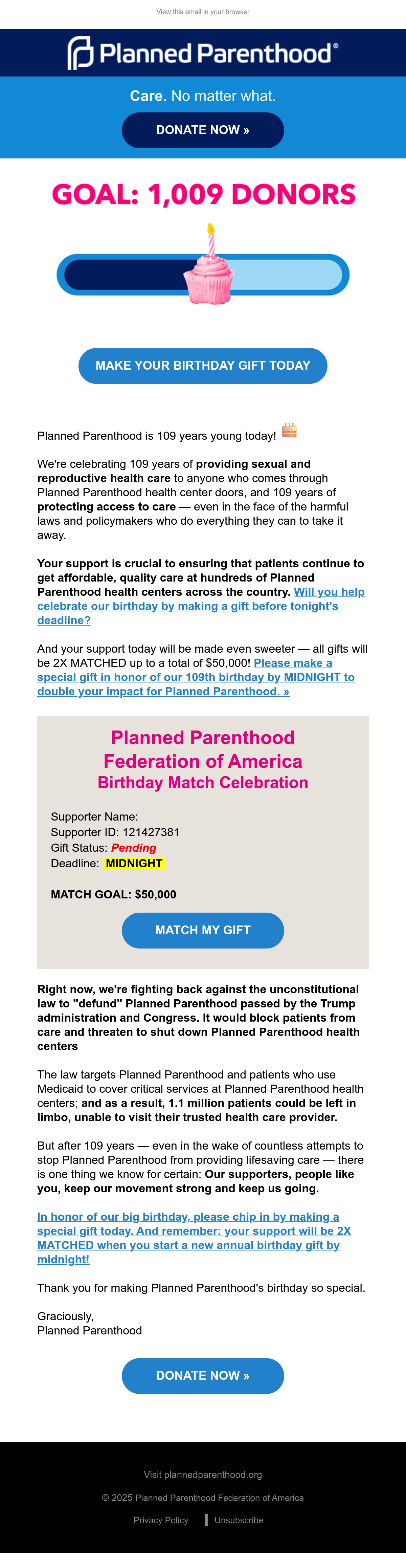Image resolution: width=406 pixels, height=1568 pixels.
Task: Open the special gift 109th birthday link
Action: (196, 677)
